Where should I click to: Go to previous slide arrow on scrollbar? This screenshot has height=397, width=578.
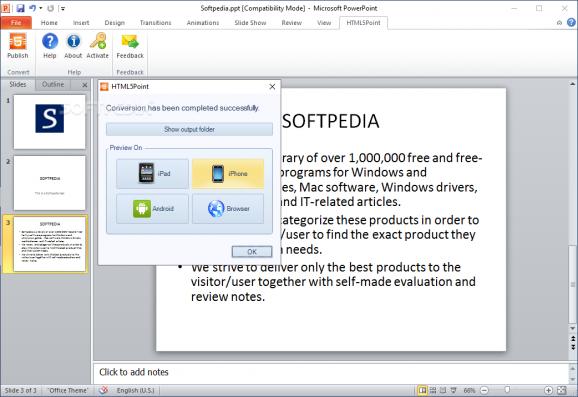tap(573, 338)
